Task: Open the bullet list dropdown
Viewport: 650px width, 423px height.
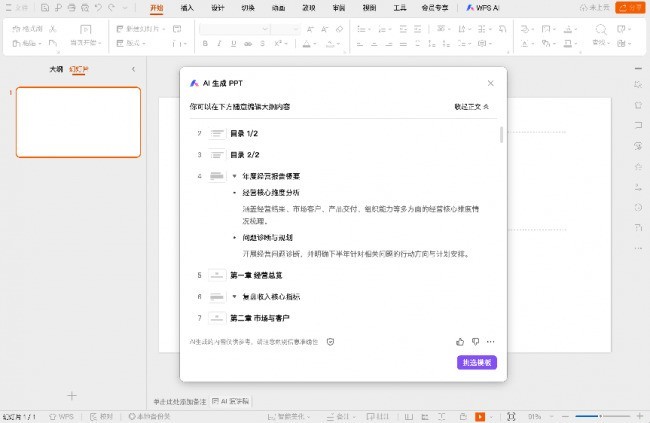Action: point(369,29)
